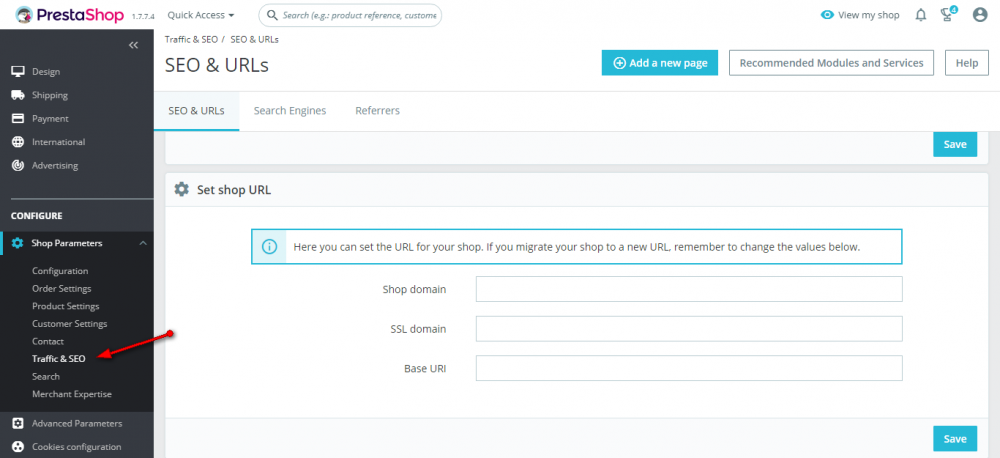1000x458 pixels.
Task: Open the user profile avatar icon
Action: pos(980,15)
